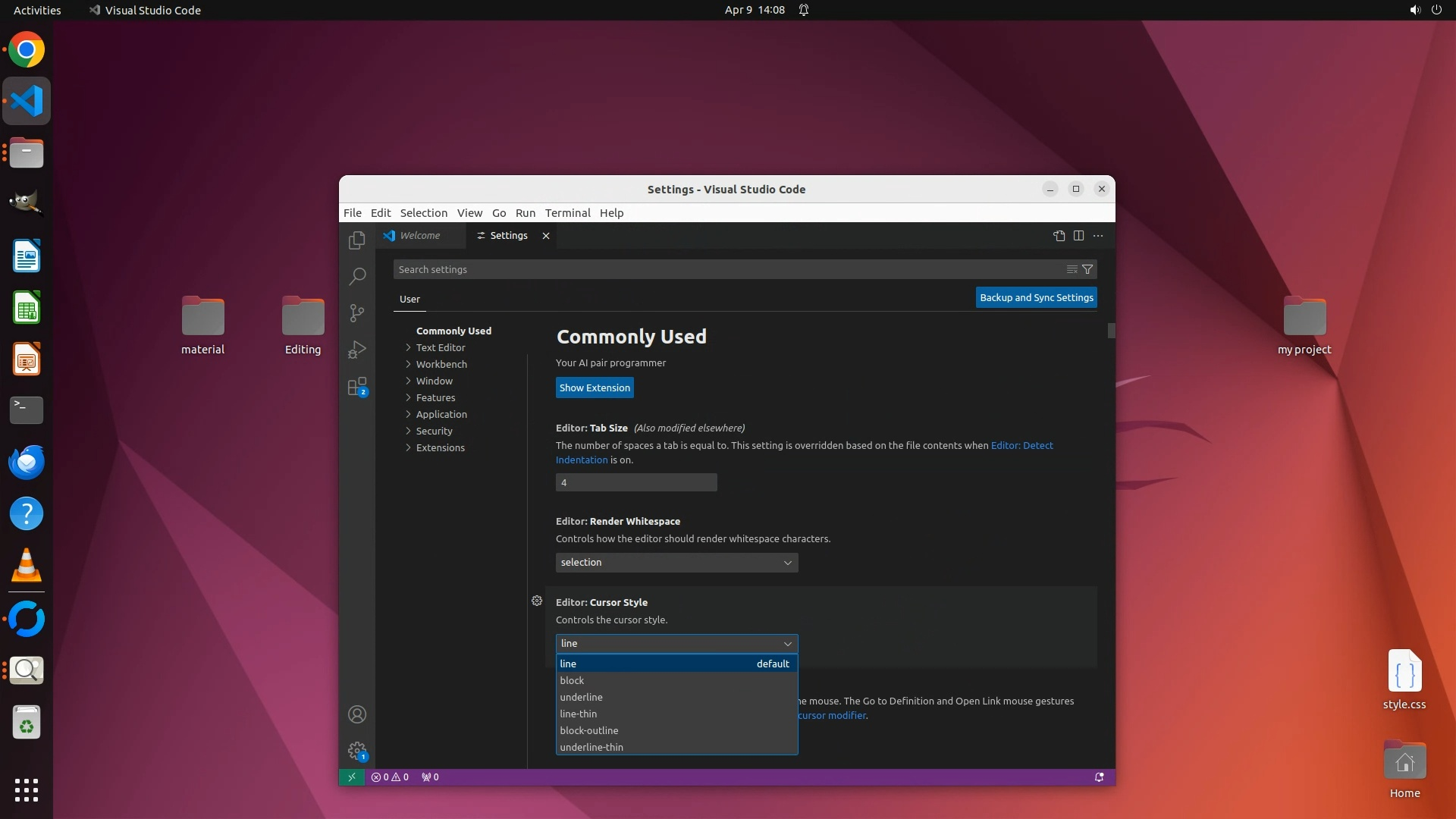Click the status bar notifications bell

pos(1099,777)
